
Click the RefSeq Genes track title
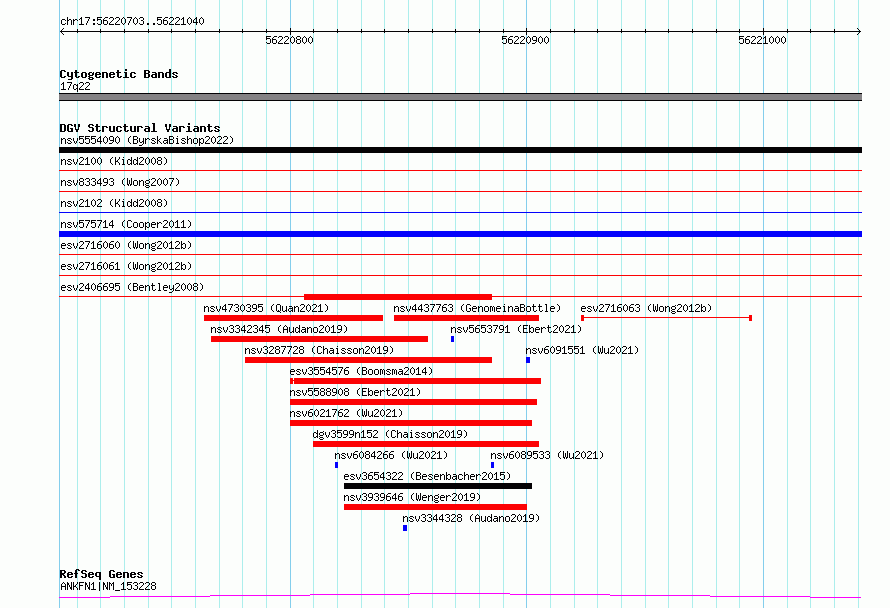click(x=101, y=574)
